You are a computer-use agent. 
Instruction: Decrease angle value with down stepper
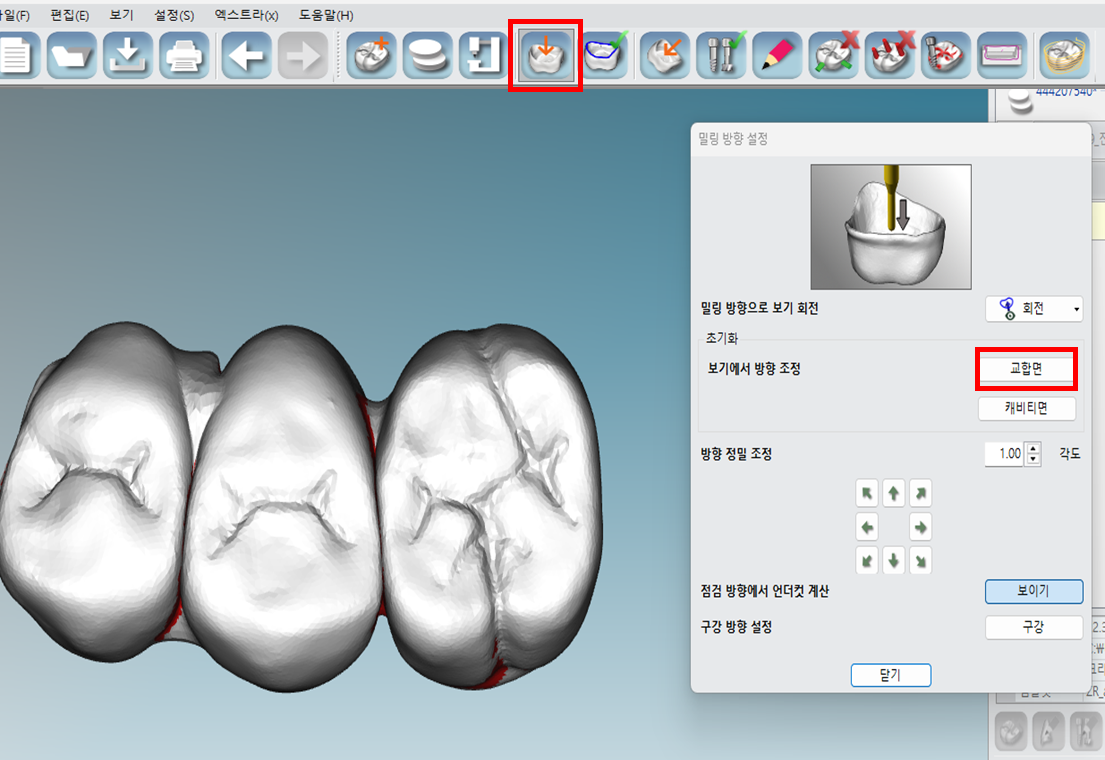(x=1033, y=460)
